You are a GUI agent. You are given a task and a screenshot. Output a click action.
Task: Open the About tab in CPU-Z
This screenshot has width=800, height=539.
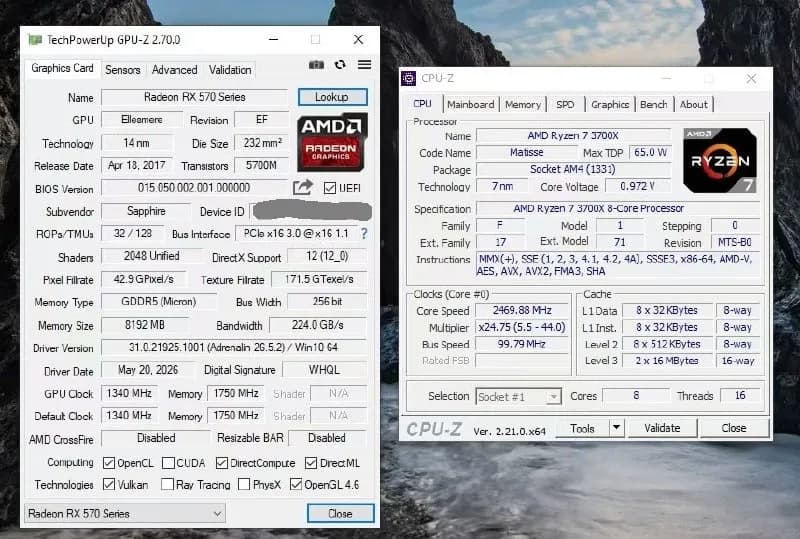[693, 105]
